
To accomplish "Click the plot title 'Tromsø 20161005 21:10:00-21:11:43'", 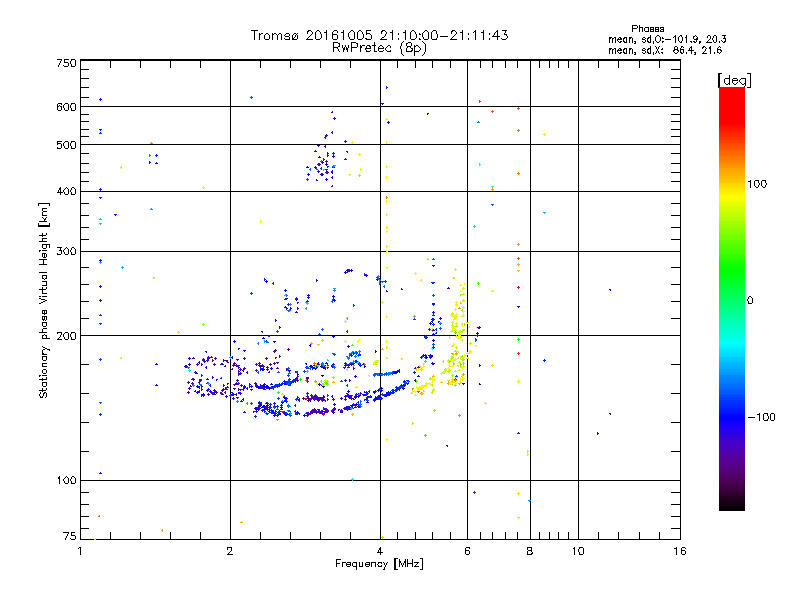I will [379, 35].
